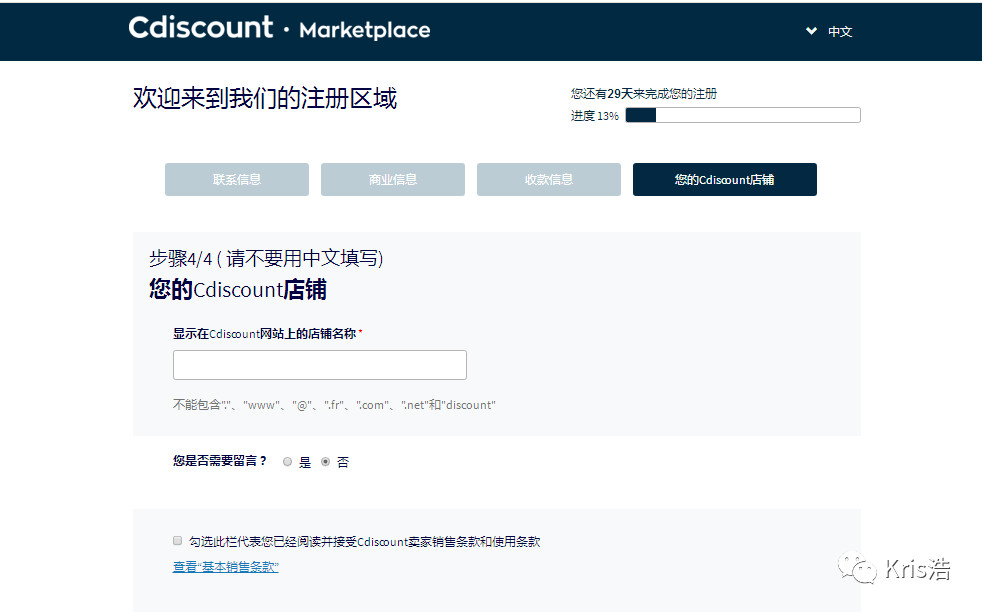Click the registration progress bar
The width and height of the screenshot is (982, 612).
click(743, 115)
